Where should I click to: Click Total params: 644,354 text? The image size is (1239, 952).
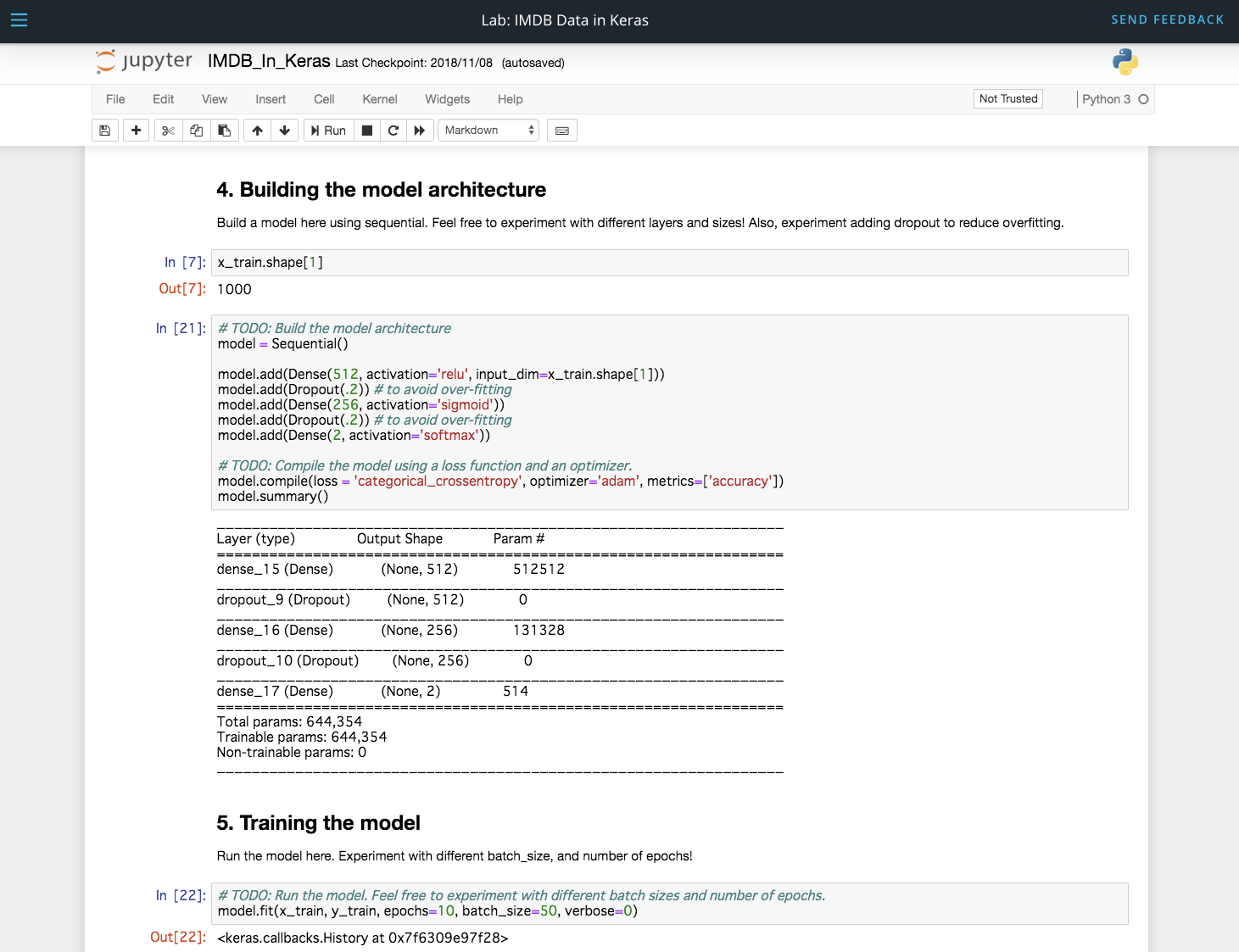289,722
